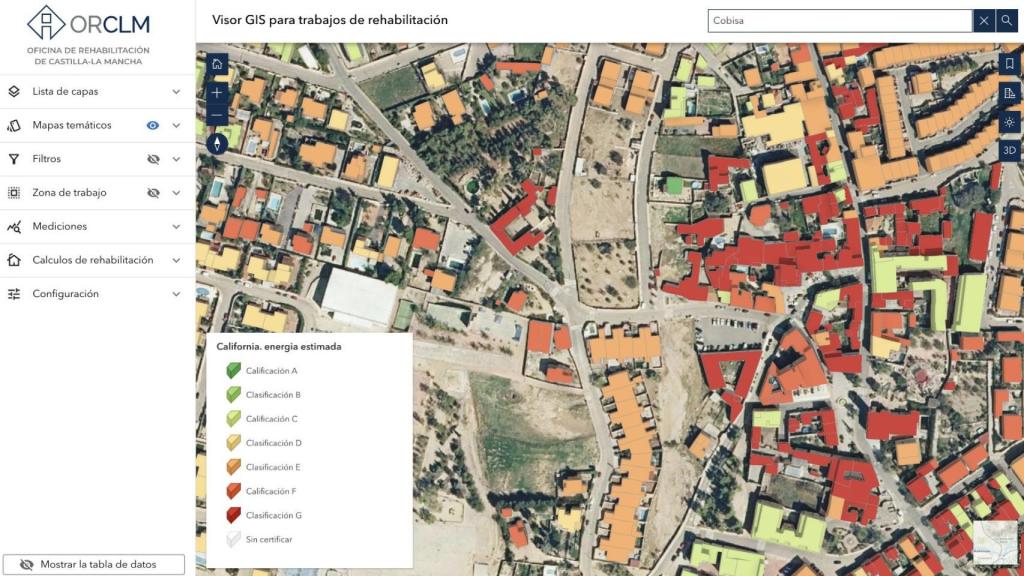Open the Calculos de rehabilitación menu

pyautogui.click(x=92, y=260)
